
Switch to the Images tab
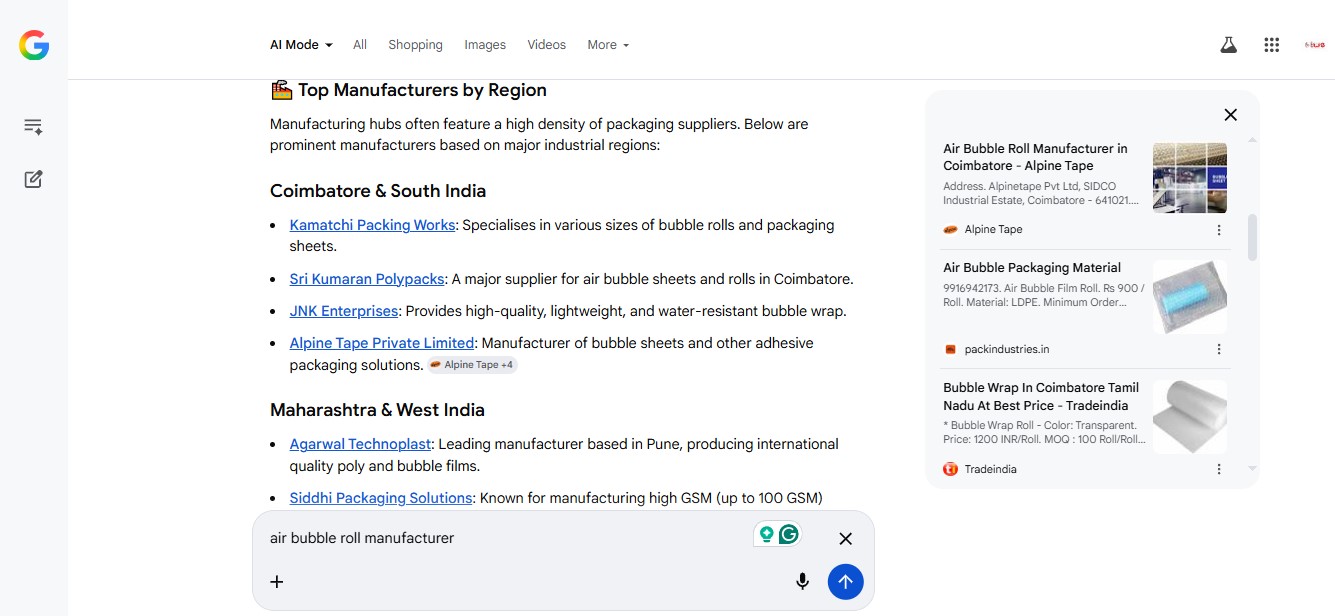(x=485, y=45)
